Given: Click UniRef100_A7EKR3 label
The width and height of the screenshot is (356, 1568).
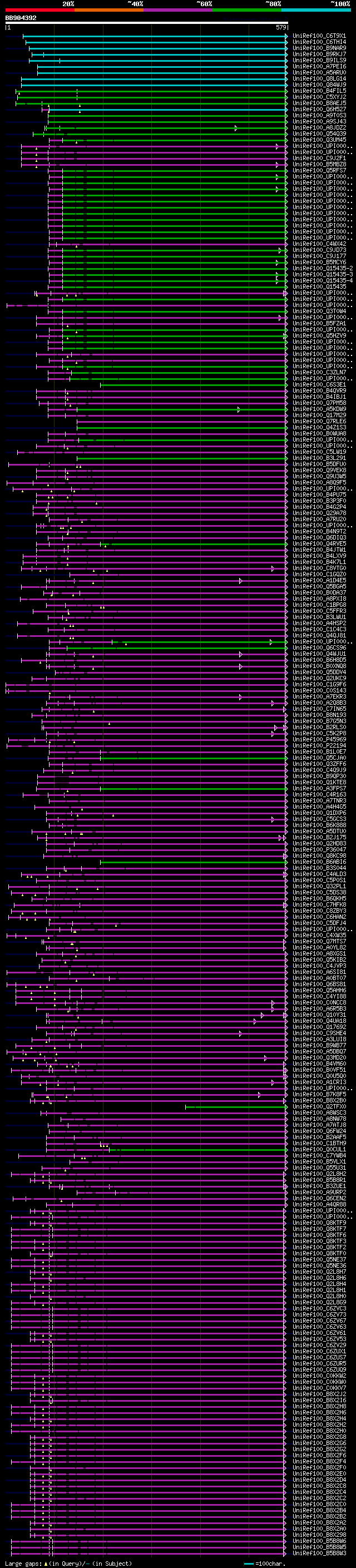Looking at the screenshot, I should (319, 696).
